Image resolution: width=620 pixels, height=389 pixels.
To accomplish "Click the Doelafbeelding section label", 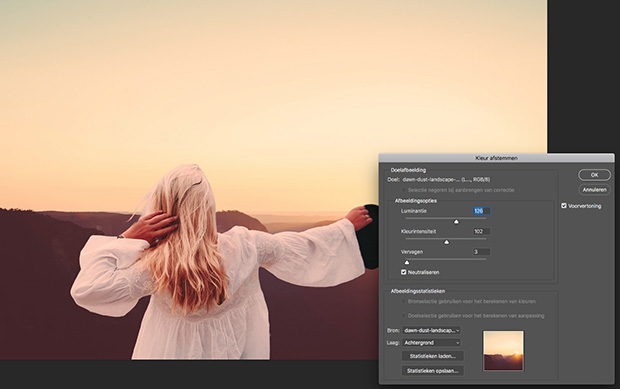I will tap(408, 170).
